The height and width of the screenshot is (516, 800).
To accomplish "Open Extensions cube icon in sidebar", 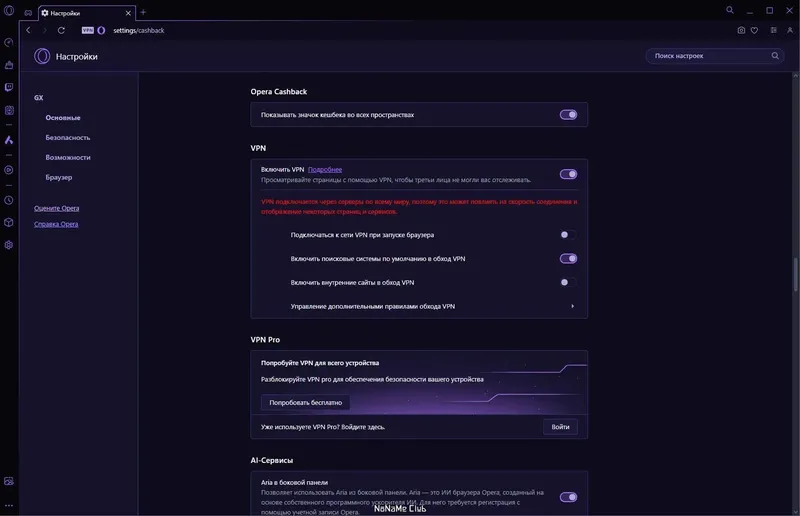I will coord(9,222).
